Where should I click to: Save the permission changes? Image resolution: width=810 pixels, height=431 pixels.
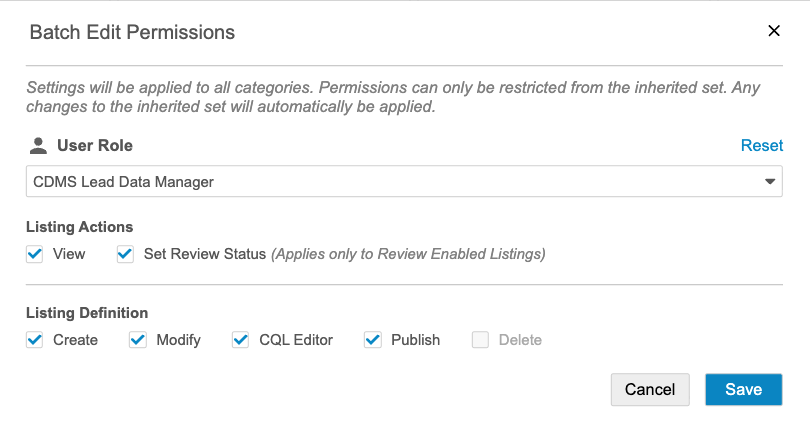point(743,390)
